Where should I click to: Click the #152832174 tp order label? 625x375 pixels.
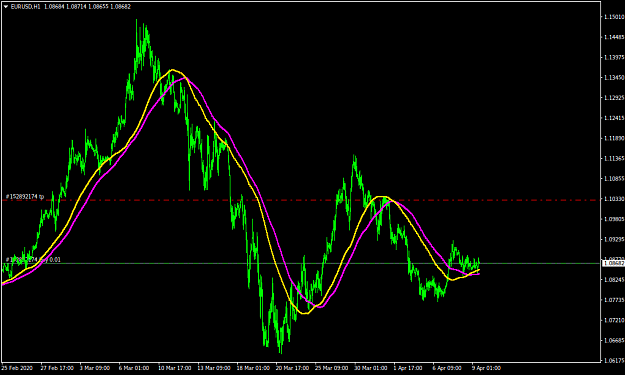[25, 196]
